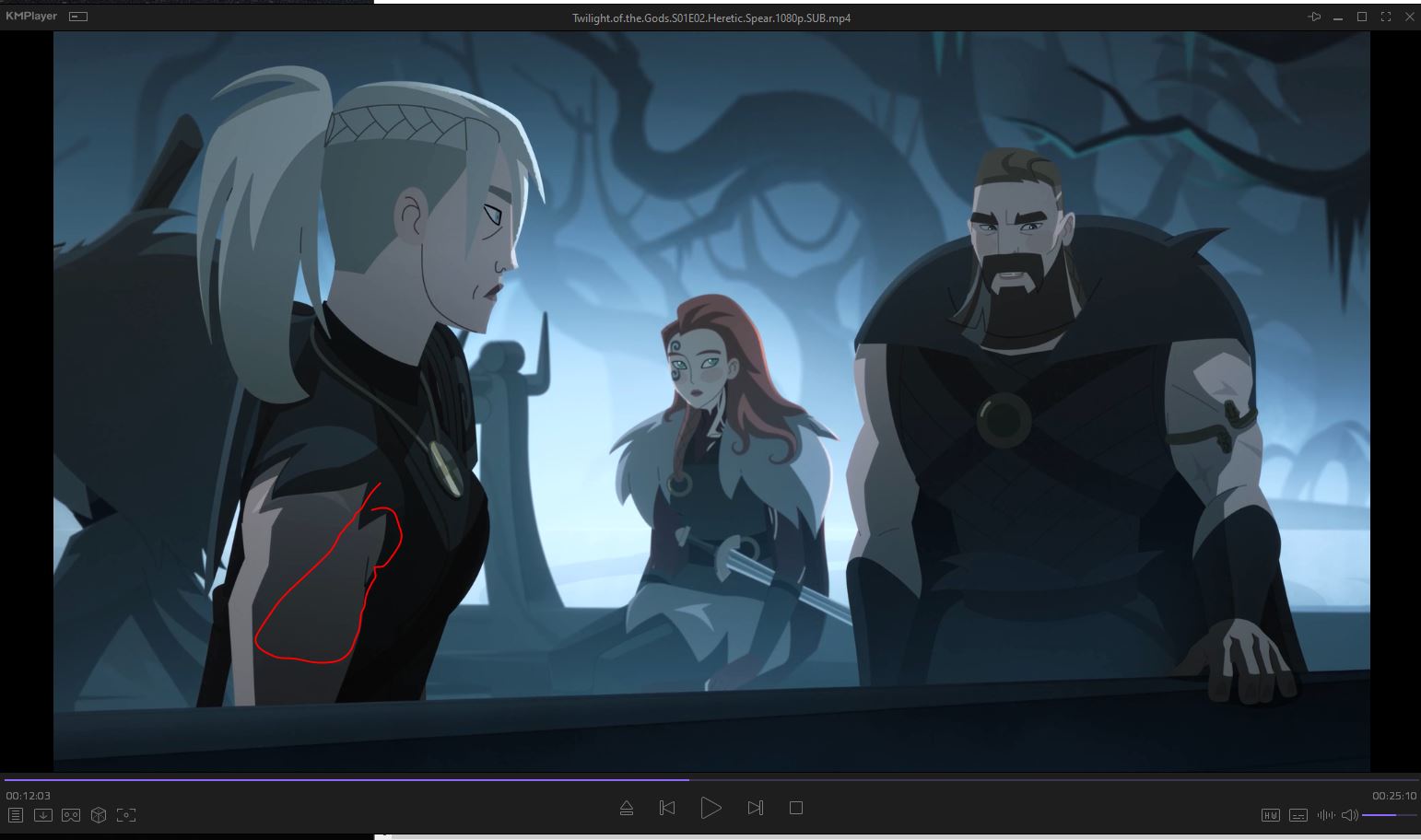
Task: Click the eject/open file button
Action: click(x=627, y=808)
